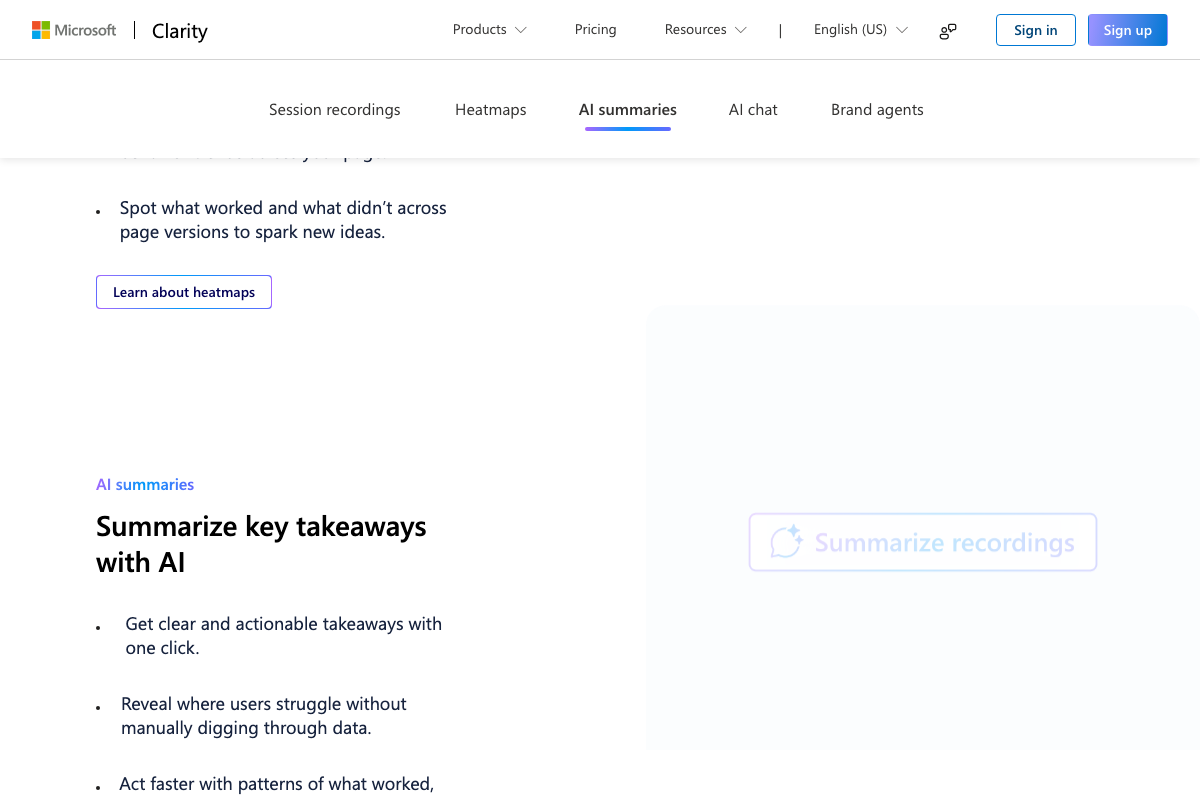Click the Learn about heatmaps button
Viewport: 1200px width, 800px height.
click(x=184, y=292)
